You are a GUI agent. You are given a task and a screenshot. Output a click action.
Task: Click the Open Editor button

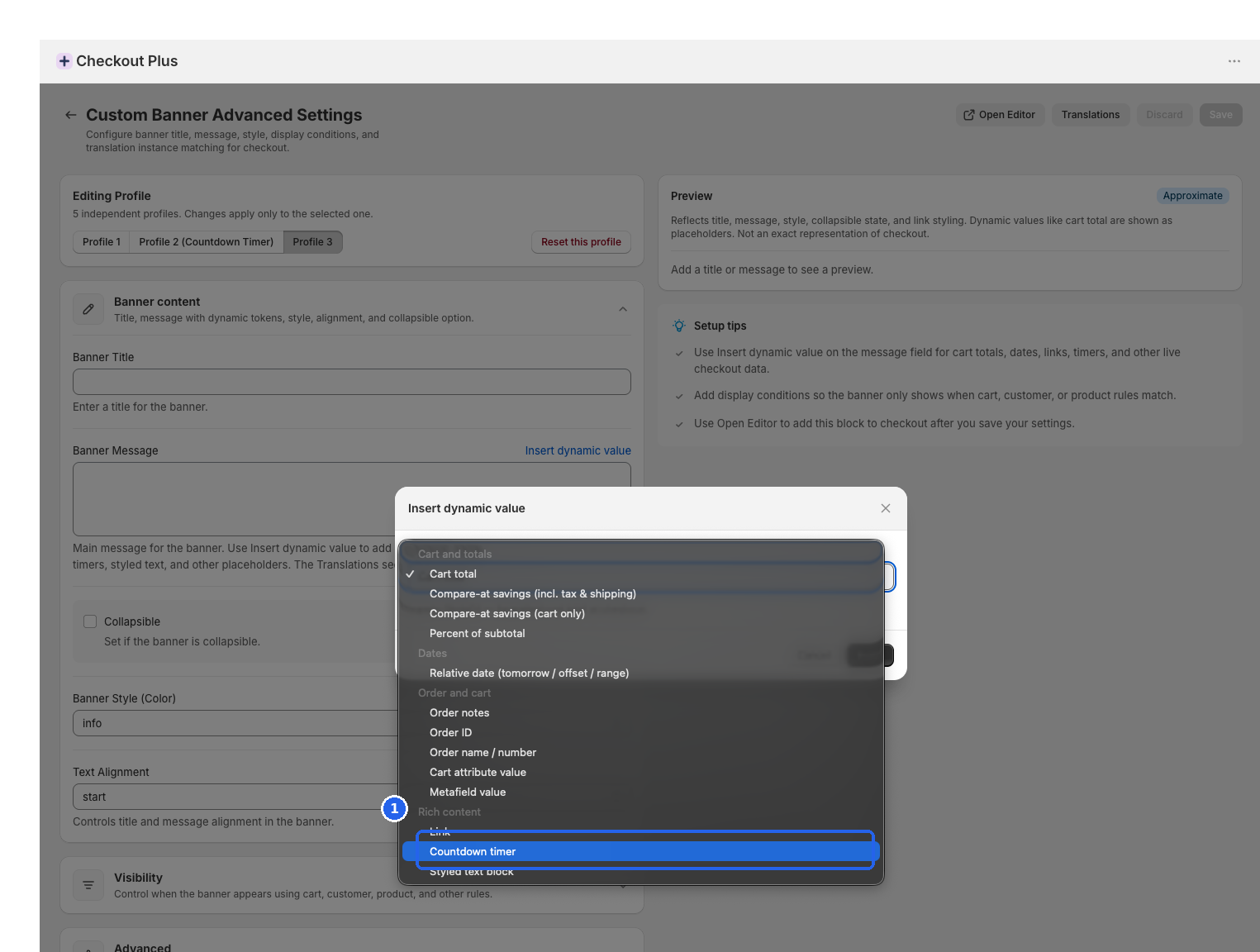click(x=1000, y=115)
